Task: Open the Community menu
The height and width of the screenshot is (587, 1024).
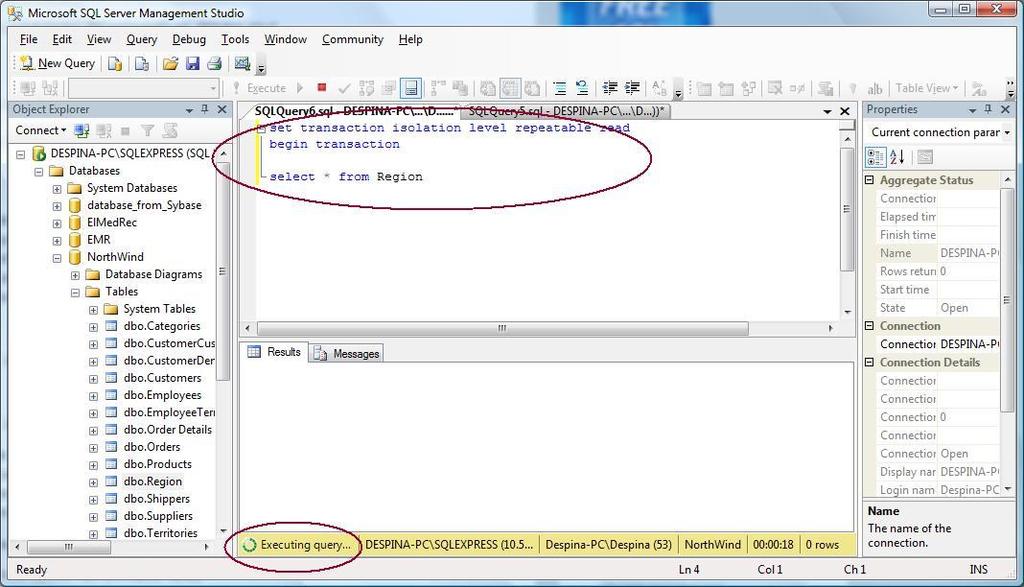Action: point(353,39)
